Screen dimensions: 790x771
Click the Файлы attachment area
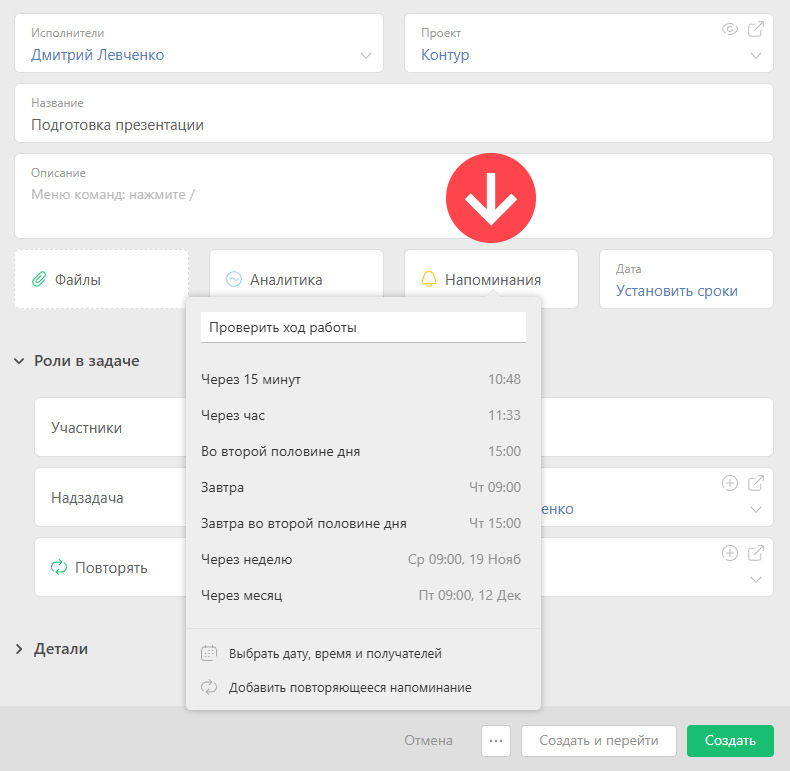click(102, 279)
